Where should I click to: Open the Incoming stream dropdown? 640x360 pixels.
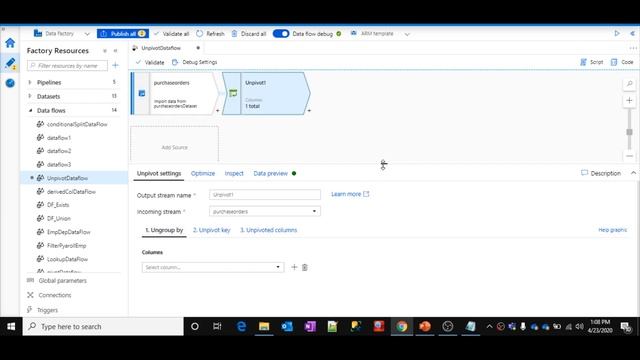pyautogui.click(x=265, y=211)
